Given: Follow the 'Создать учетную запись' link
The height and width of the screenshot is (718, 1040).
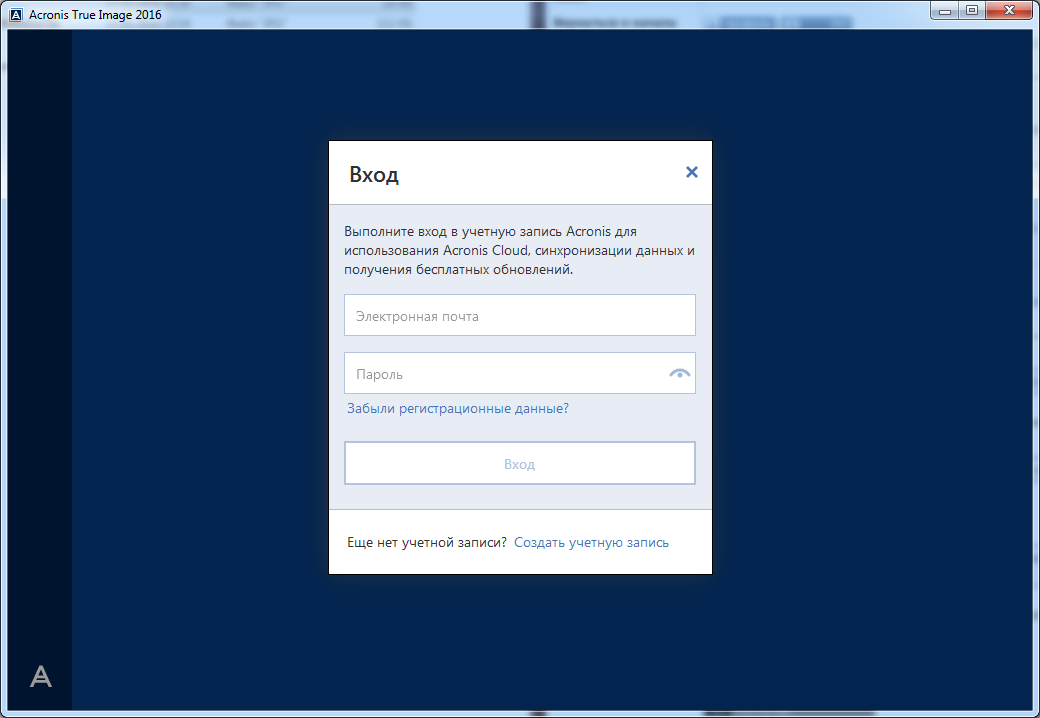Looking at the screenshot, I should coord(591,542).
